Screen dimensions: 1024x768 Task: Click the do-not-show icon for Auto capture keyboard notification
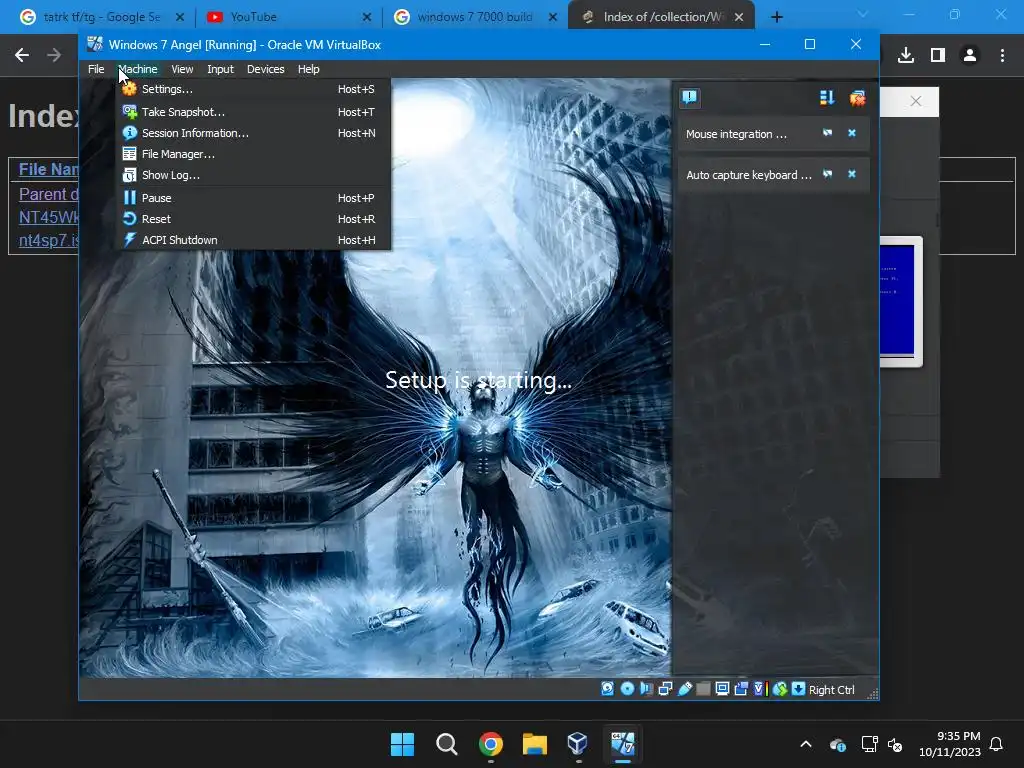[x=827, y=174]
